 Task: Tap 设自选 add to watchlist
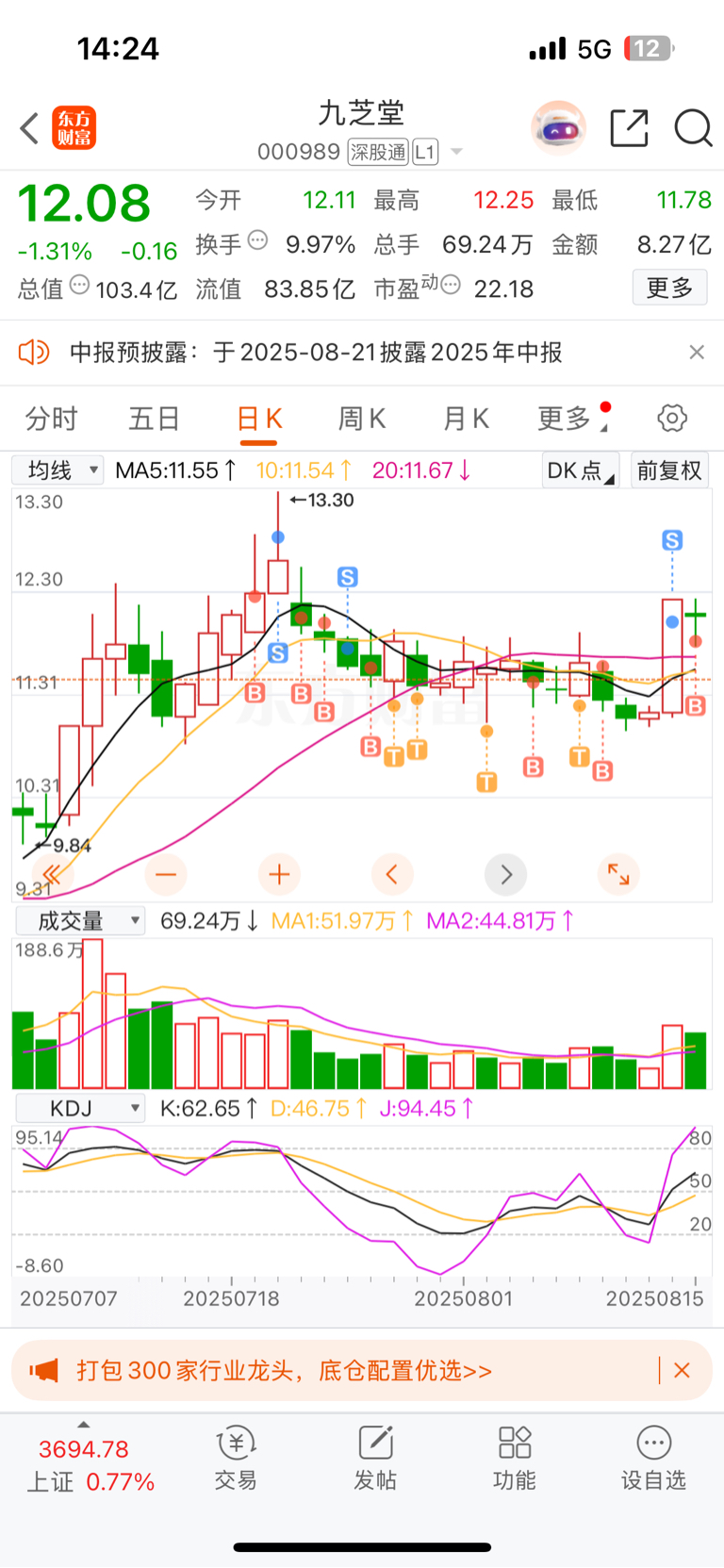coord(653,1458)
